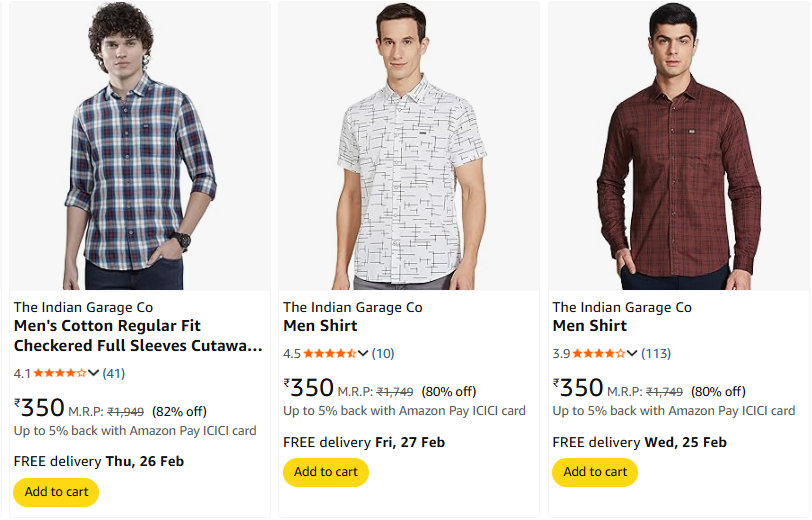Image resolution: width=812 pixels, height=520 pixels.
Task: Add maroon Men Shirt to cart
Action: (595, 472)
